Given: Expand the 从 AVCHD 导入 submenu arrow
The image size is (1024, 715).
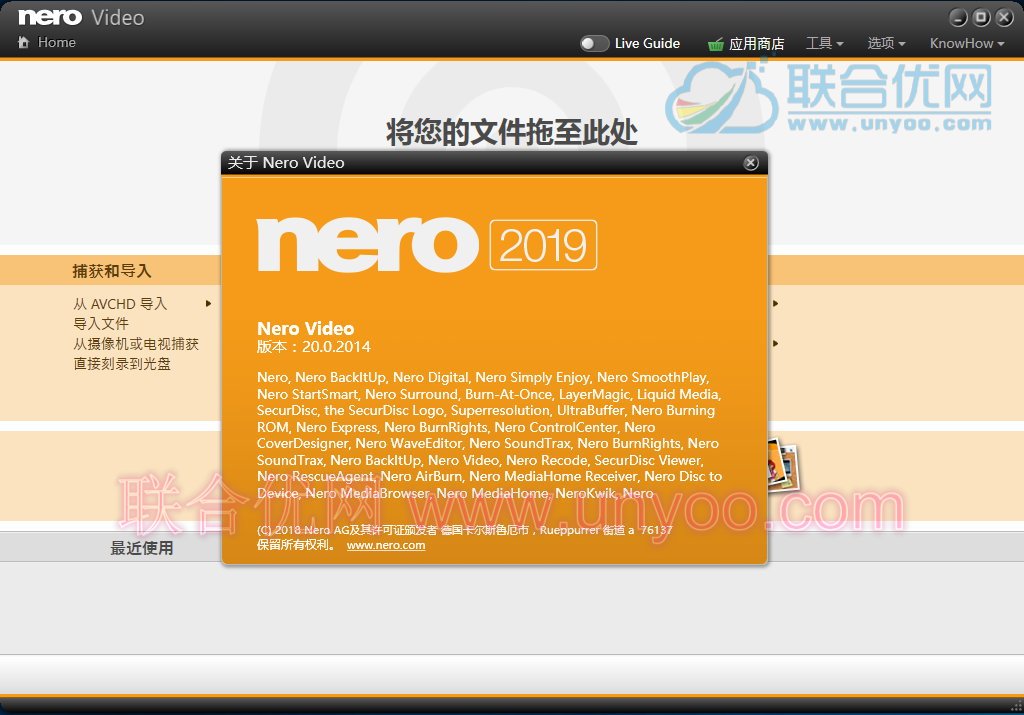Looking at the screenshot, I should click(208, 304).
